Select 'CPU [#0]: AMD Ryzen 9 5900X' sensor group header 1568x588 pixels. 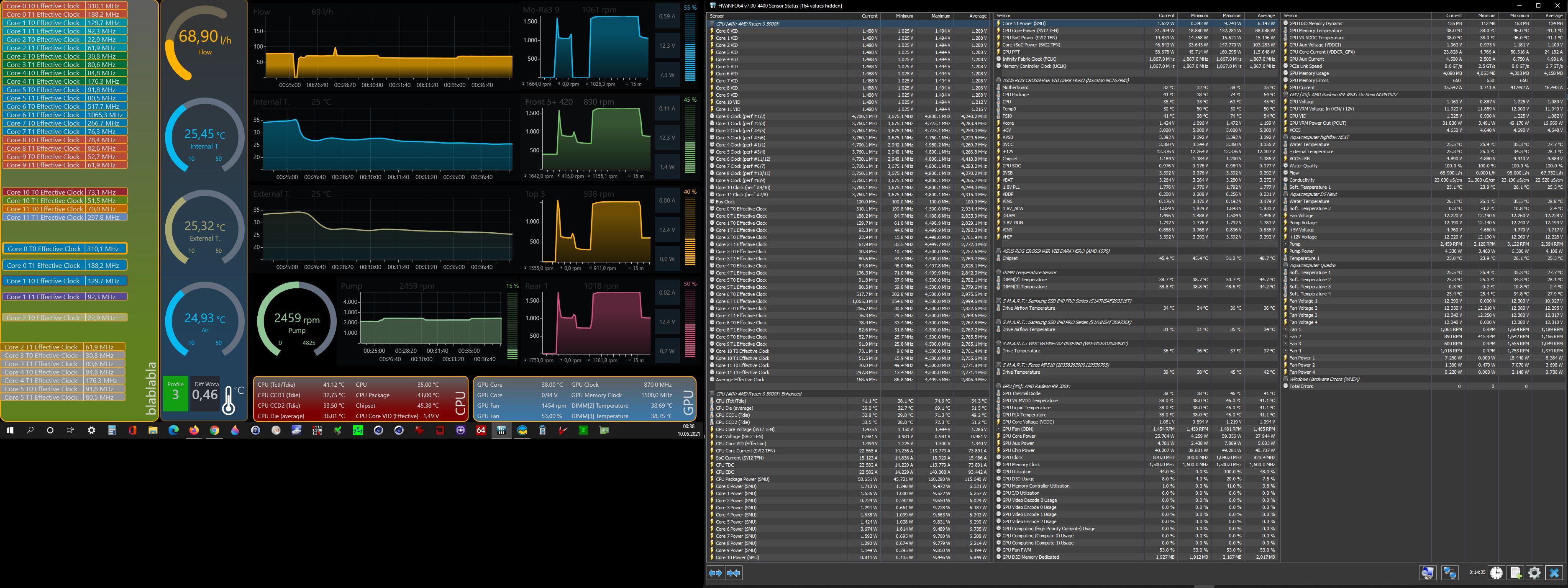click(849, 24)
